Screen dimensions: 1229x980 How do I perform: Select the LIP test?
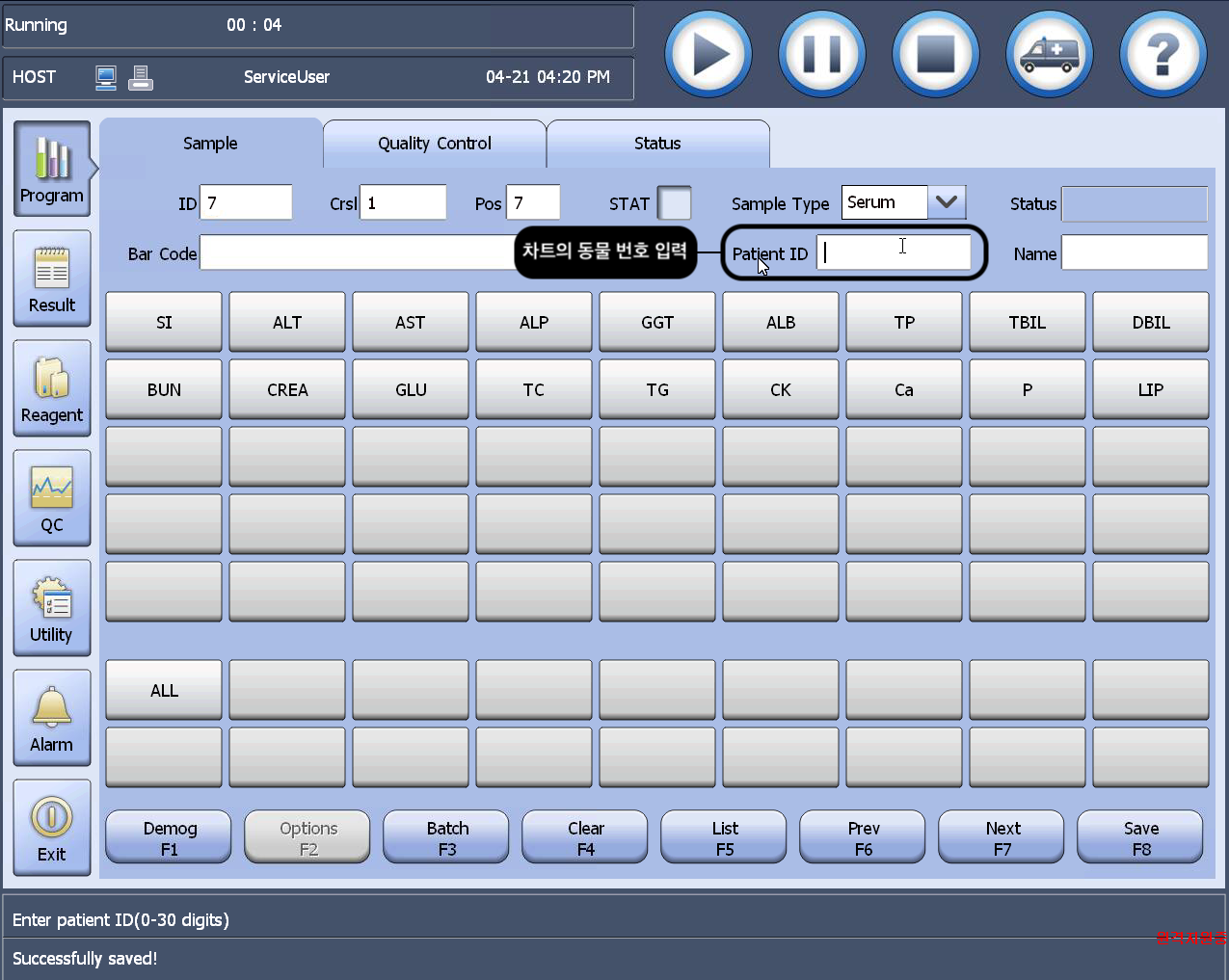point(1151,389)
